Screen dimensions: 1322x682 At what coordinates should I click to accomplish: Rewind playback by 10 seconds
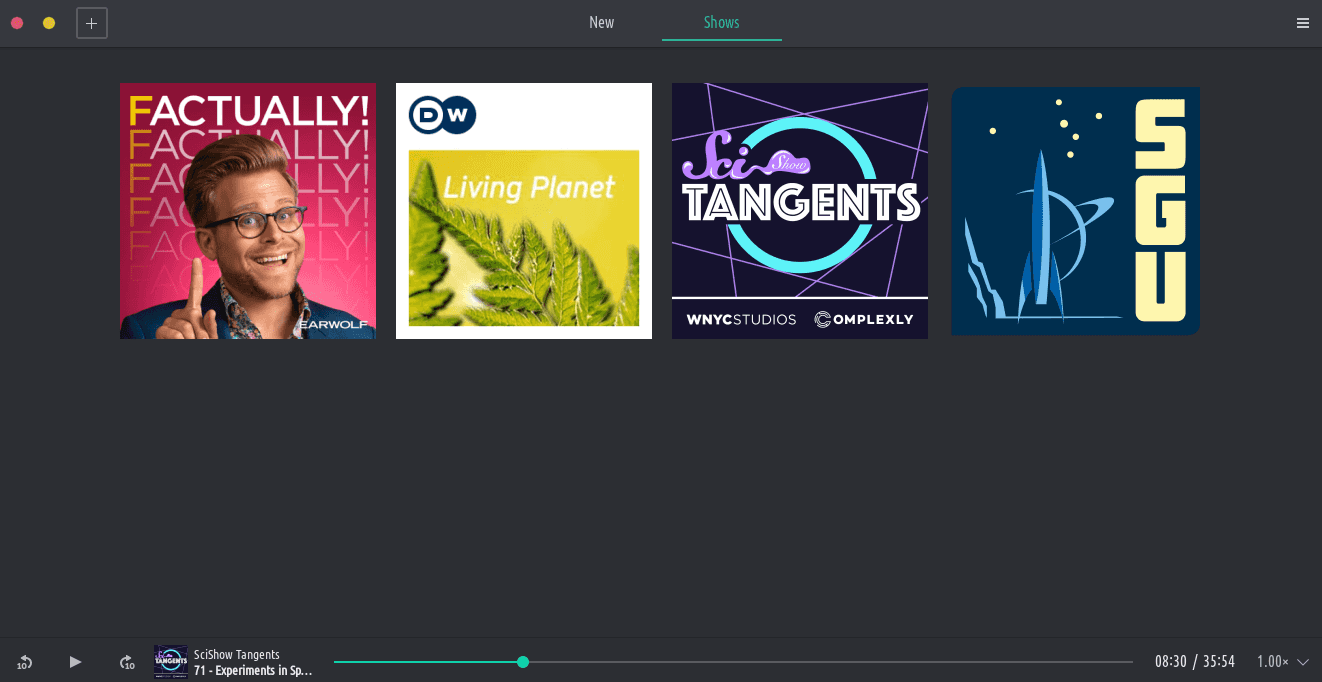tap(25, 662)
